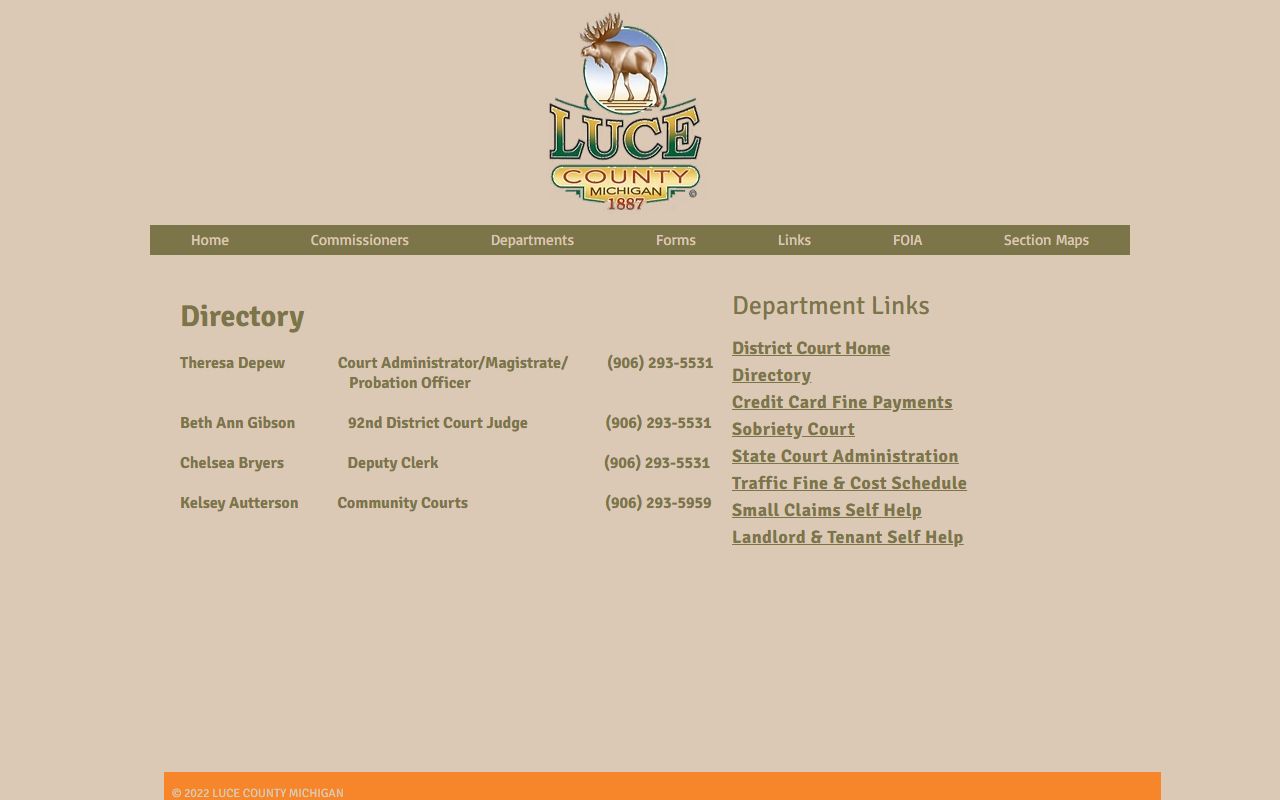Viewport: 1280px width, 800px height.
Task: Click the Directory page heading
Action: coord(242,316)
